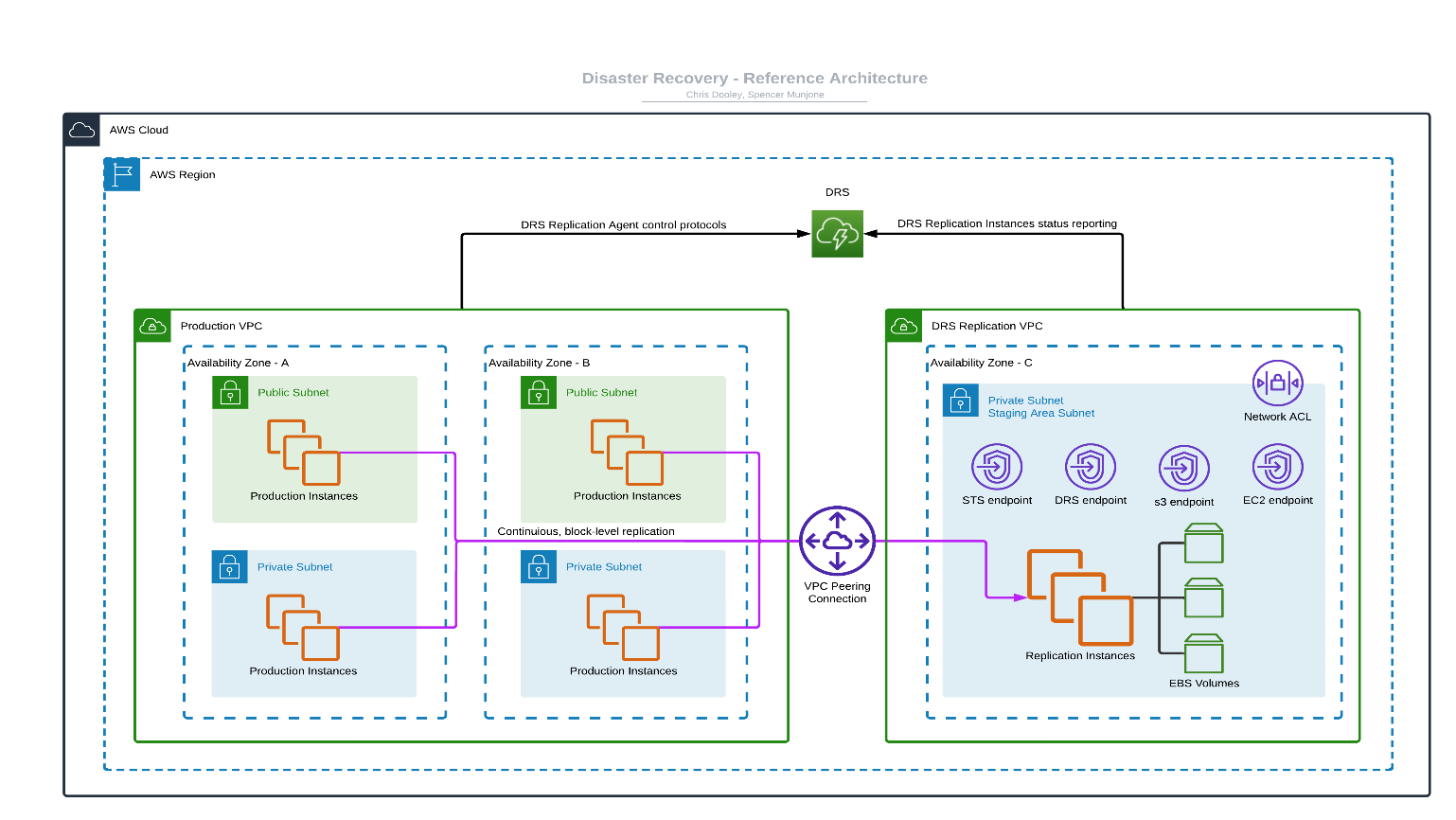This screenshot has width=1456, height=820.
Task: Click the Production VPC cloud icon
Action: coord(152,327)
